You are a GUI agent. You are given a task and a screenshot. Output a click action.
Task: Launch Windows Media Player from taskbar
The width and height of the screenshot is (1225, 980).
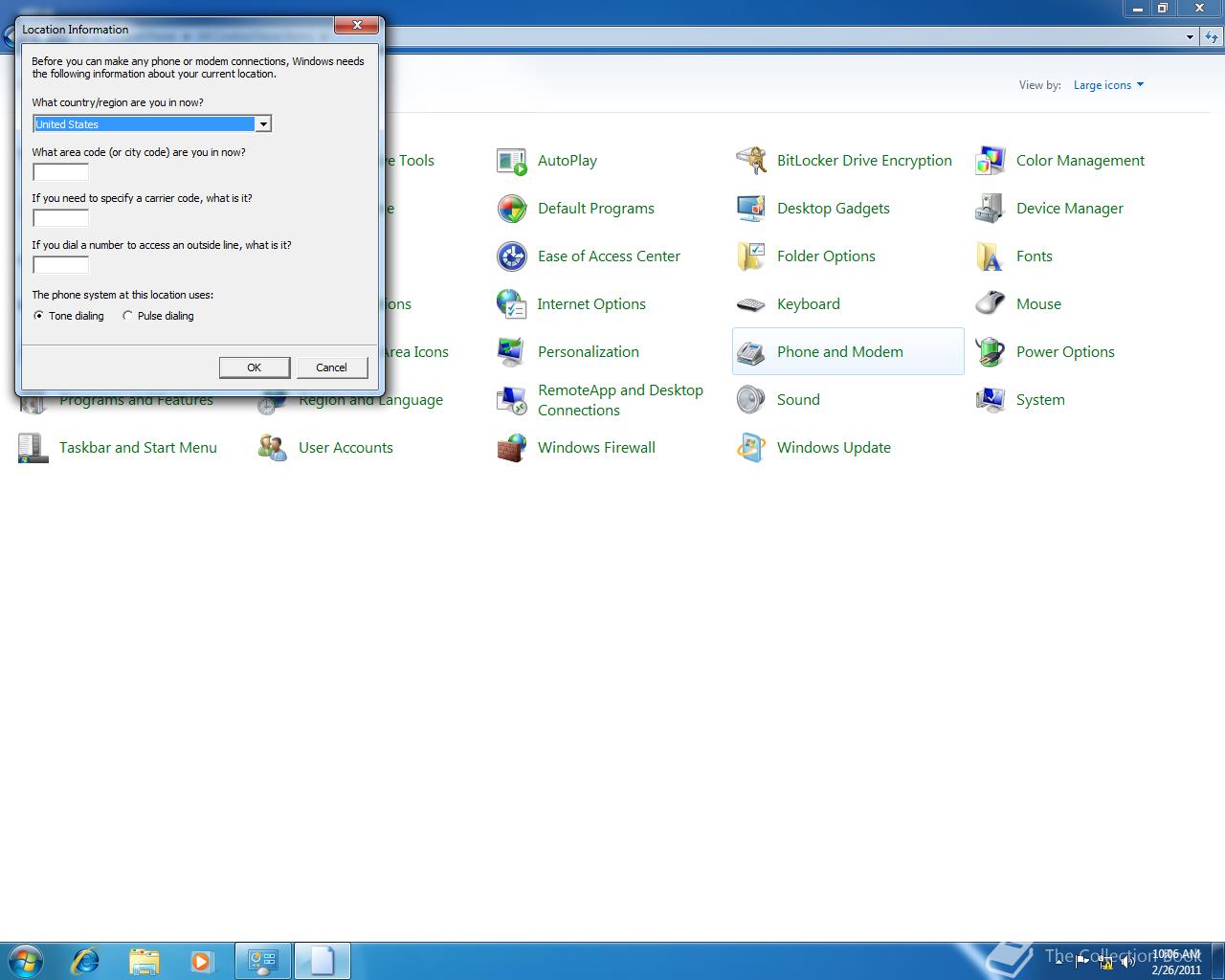pos(202,960)
